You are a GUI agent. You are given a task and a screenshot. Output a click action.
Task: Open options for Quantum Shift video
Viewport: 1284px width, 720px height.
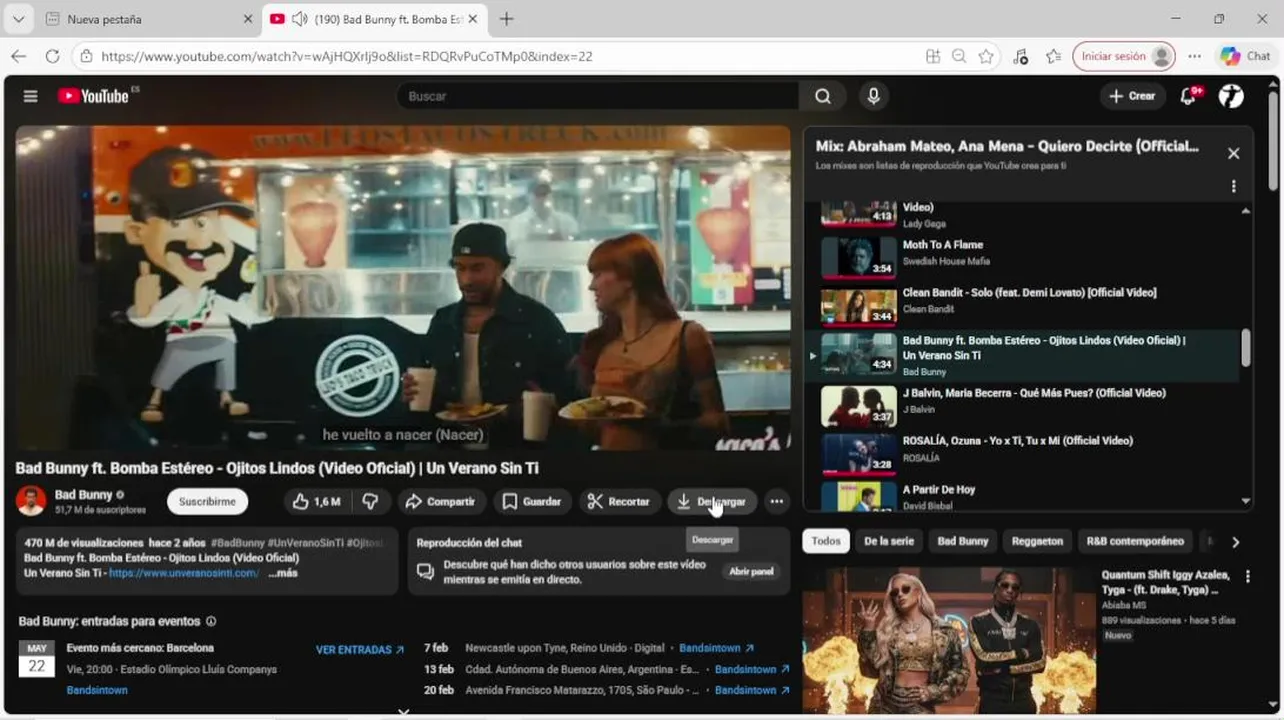point(1247,577)
